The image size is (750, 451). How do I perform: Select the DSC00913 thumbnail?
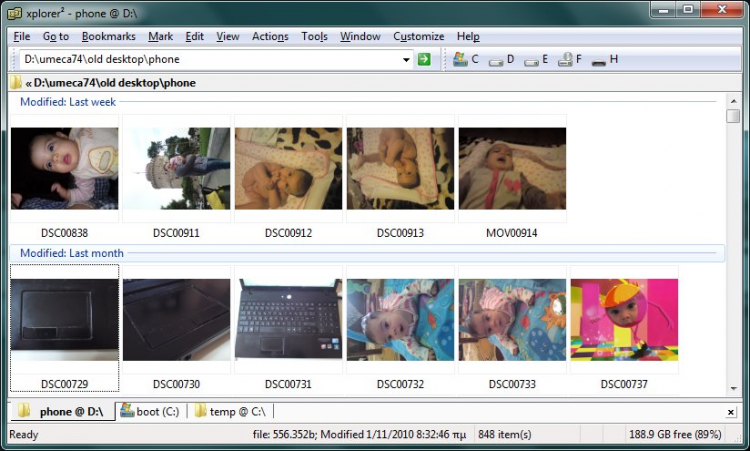coord(400,168)
